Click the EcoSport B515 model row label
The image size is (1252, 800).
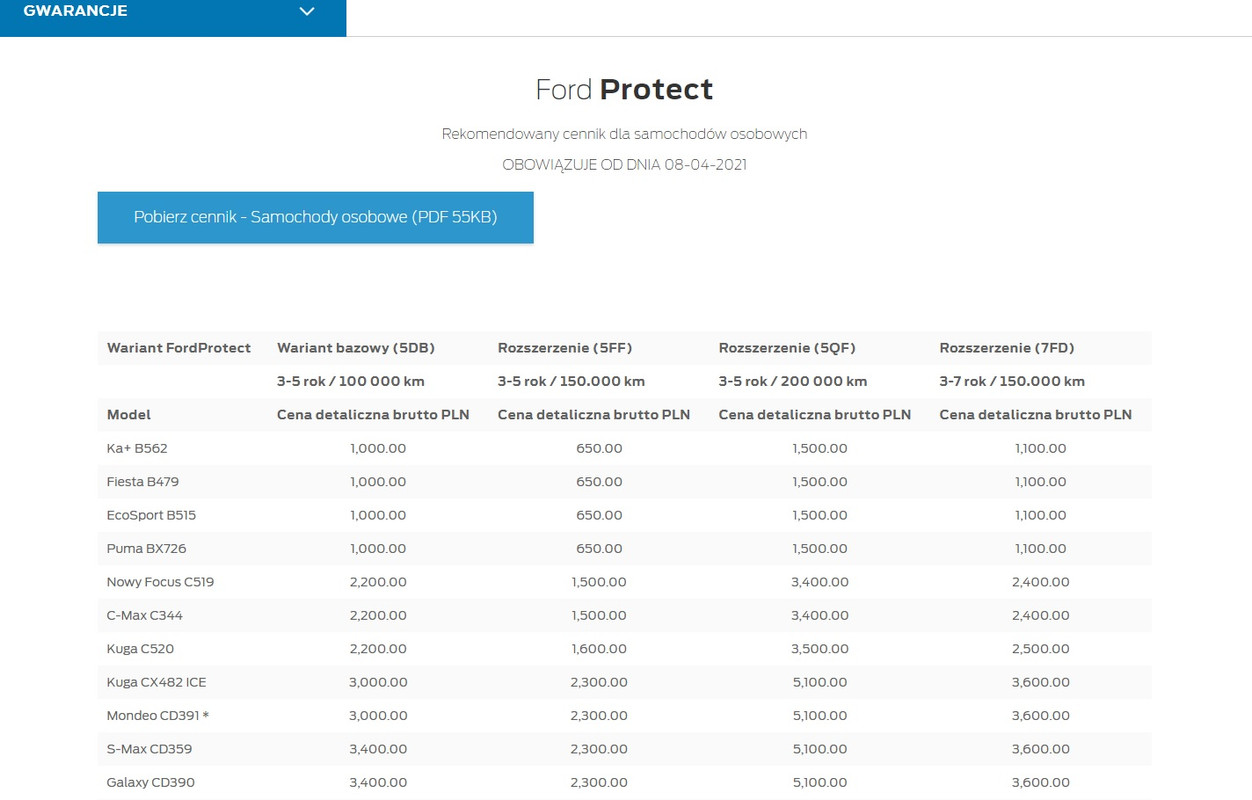[152, 515]
